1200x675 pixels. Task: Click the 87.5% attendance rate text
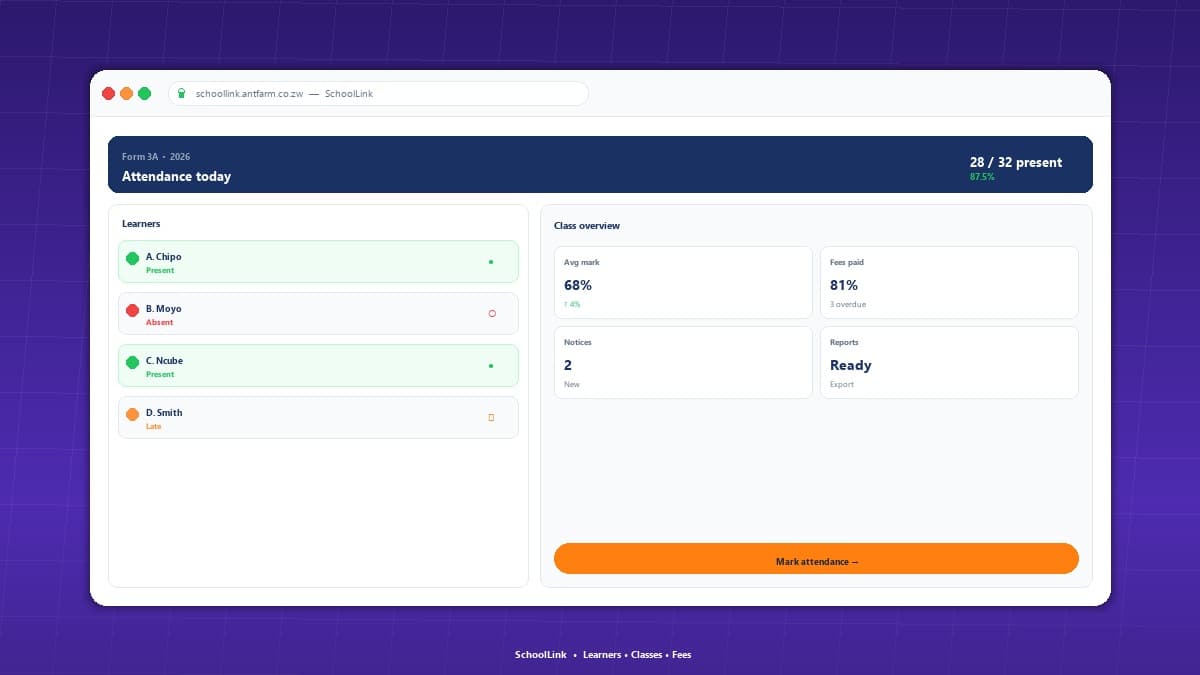[x=982, y=177]
